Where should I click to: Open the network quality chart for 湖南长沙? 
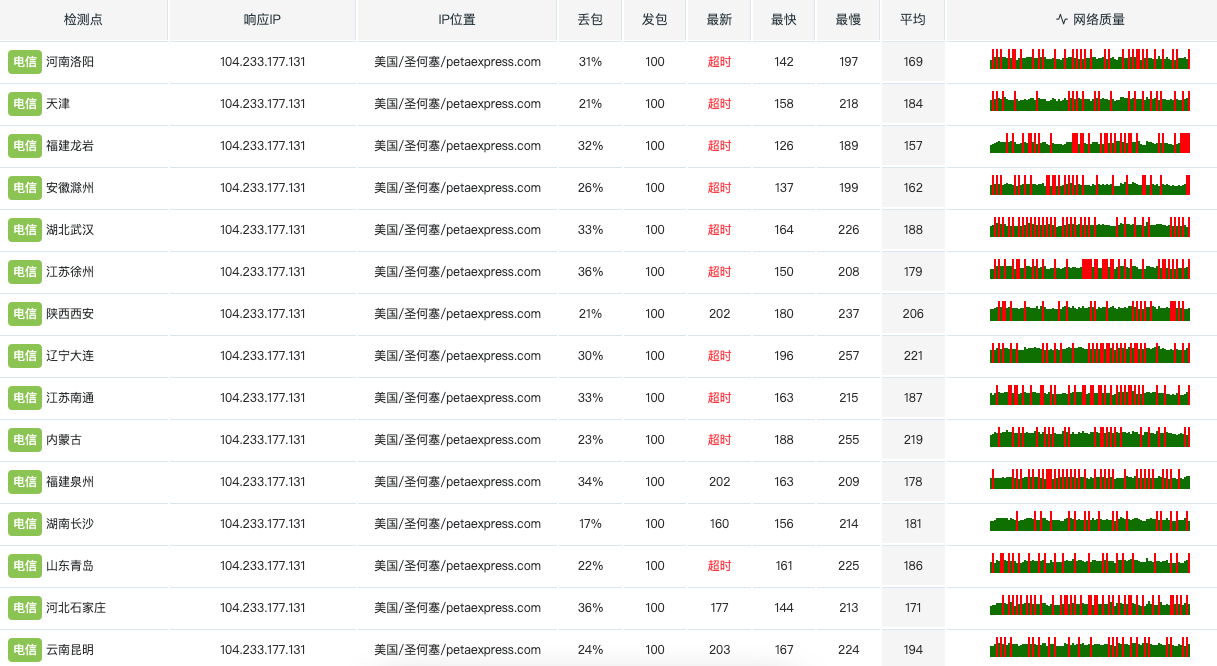pyautogui.click(x=1090, y=521)
